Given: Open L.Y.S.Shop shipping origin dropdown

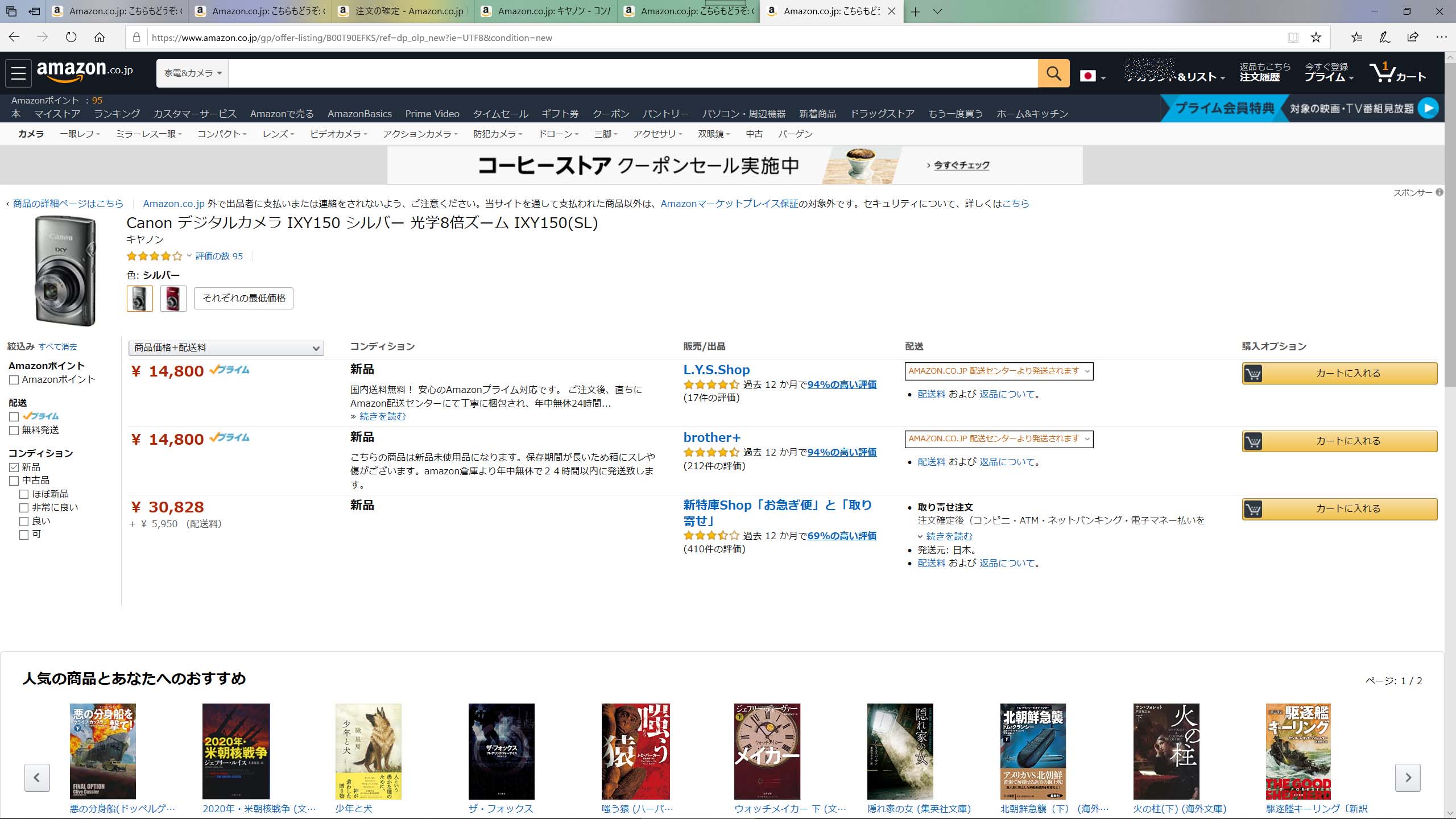Looking at the screenshot, I should (999, 371).
